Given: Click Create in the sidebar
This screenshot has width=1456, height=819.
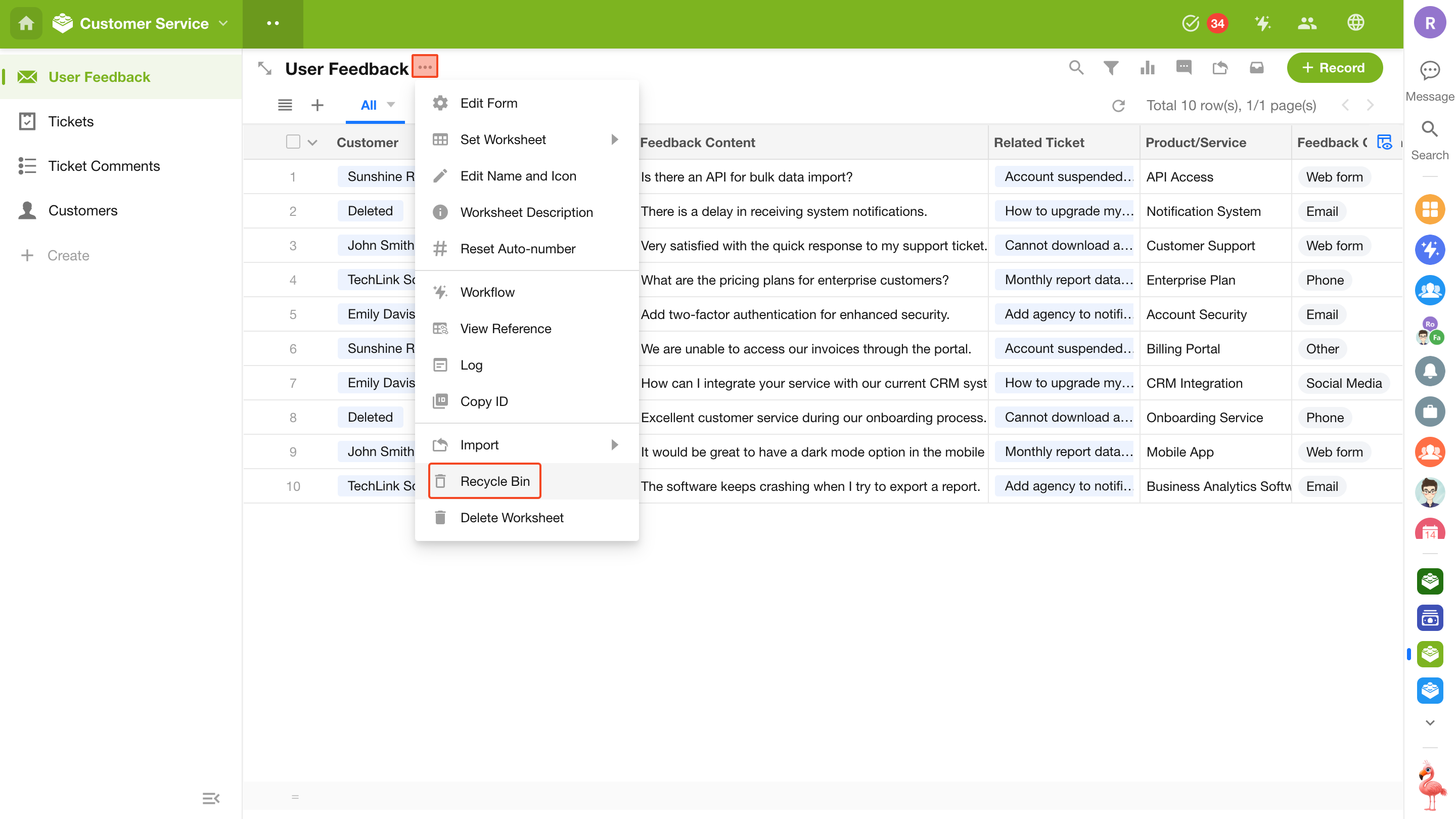Looking at the screenshot, I should (x=68, y=255).
